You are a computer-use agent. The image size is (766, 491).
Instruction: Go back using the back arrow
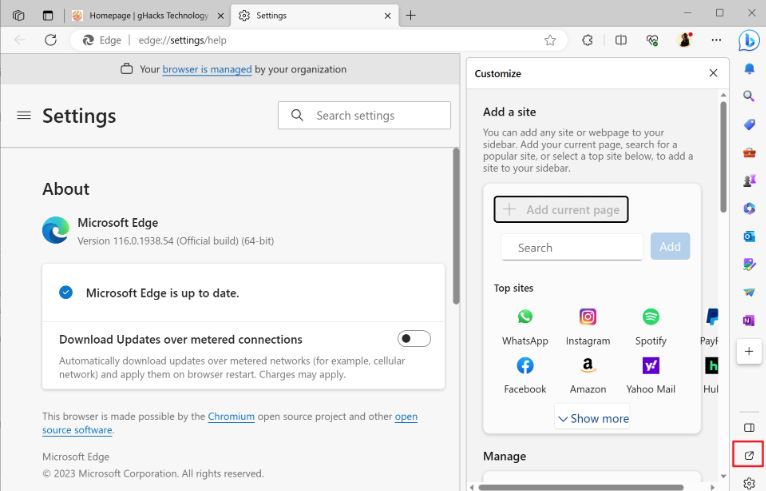(20, 40)
